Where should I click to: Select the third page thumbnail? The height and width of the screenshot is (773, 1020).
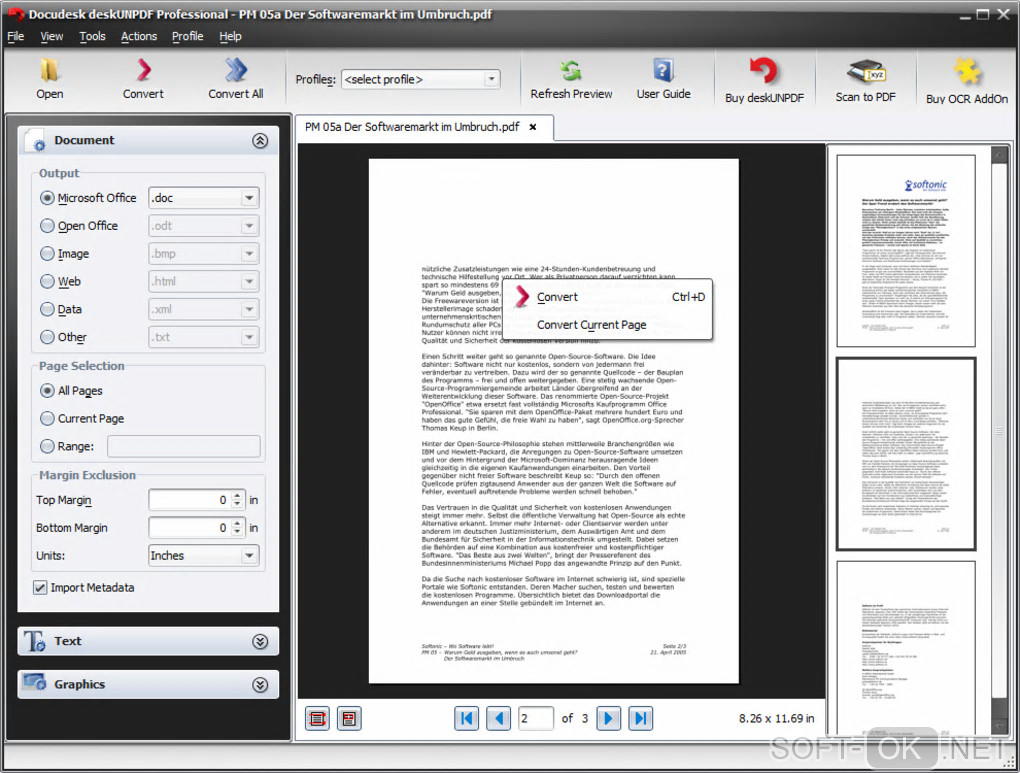coord(906,649)
